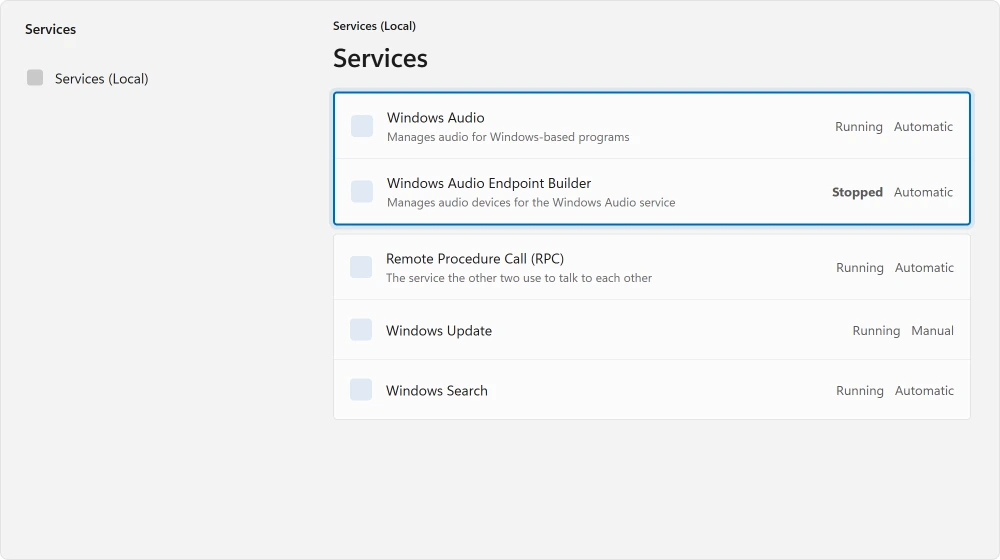Viewport: 1000px width, 560px height.
Task: Select the Windows Search service name
Action: click(x=437, y=390)
